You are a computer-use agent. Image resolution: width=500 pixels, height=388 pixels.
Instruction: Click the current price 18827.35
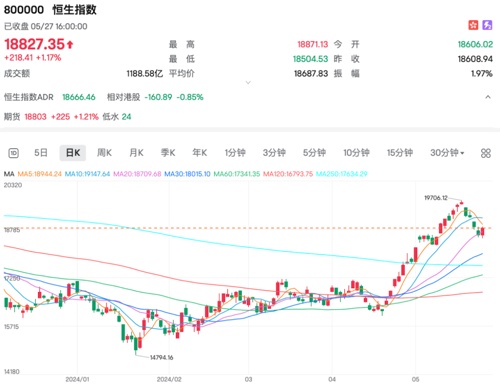34,44
